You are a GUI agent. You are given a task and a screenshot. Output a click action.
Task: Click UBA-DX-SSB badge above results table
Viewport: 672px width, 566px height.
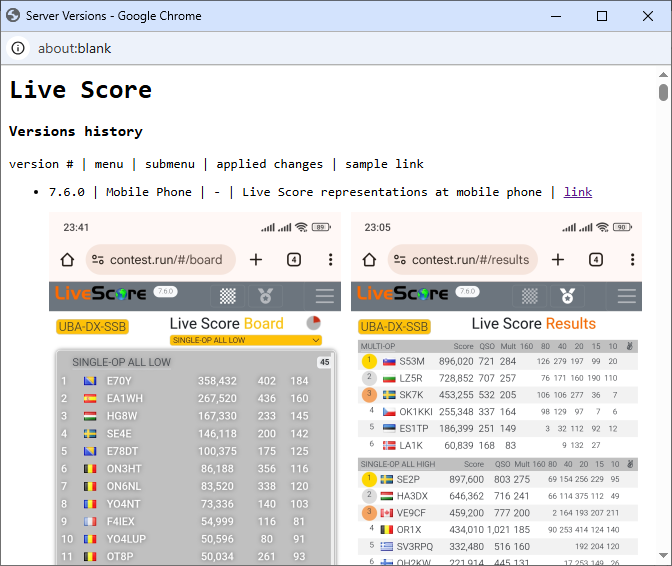[x=394, y=327]
